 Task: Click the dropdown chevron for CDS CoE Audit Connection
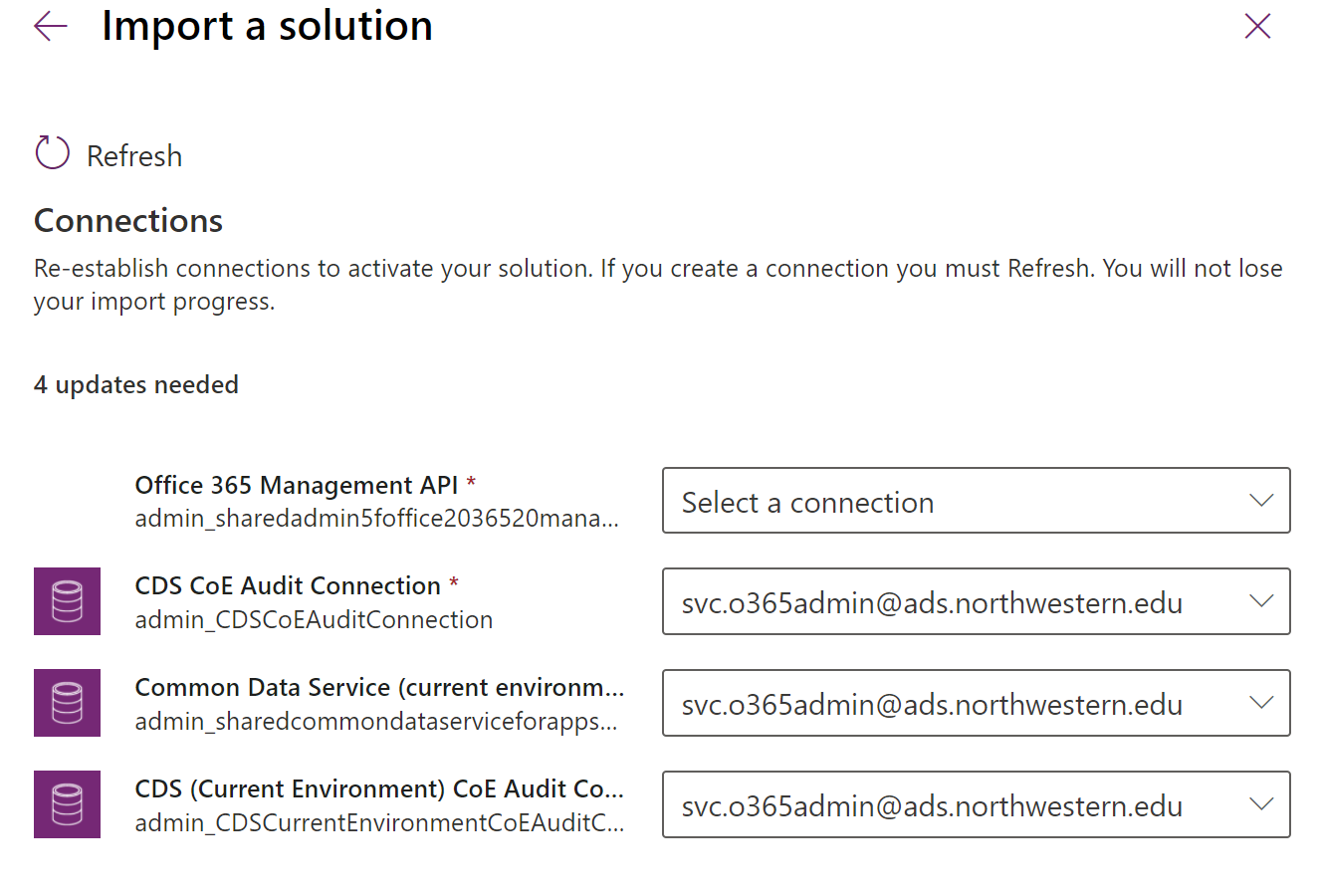click(x=1261, y=601)
